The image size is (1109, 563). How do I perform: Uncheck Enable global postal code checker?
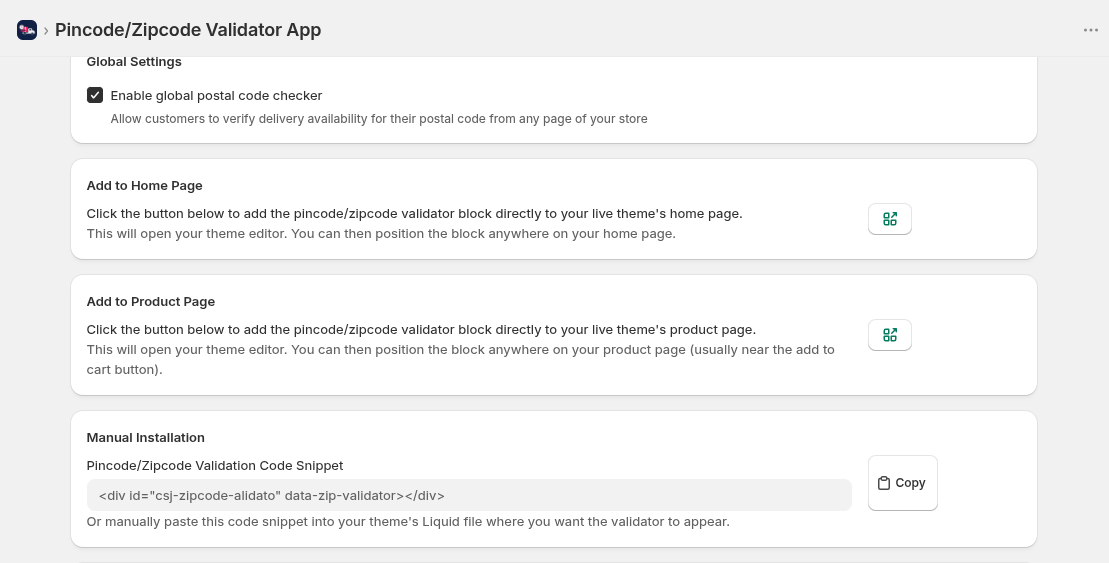(x=95, y=95)
